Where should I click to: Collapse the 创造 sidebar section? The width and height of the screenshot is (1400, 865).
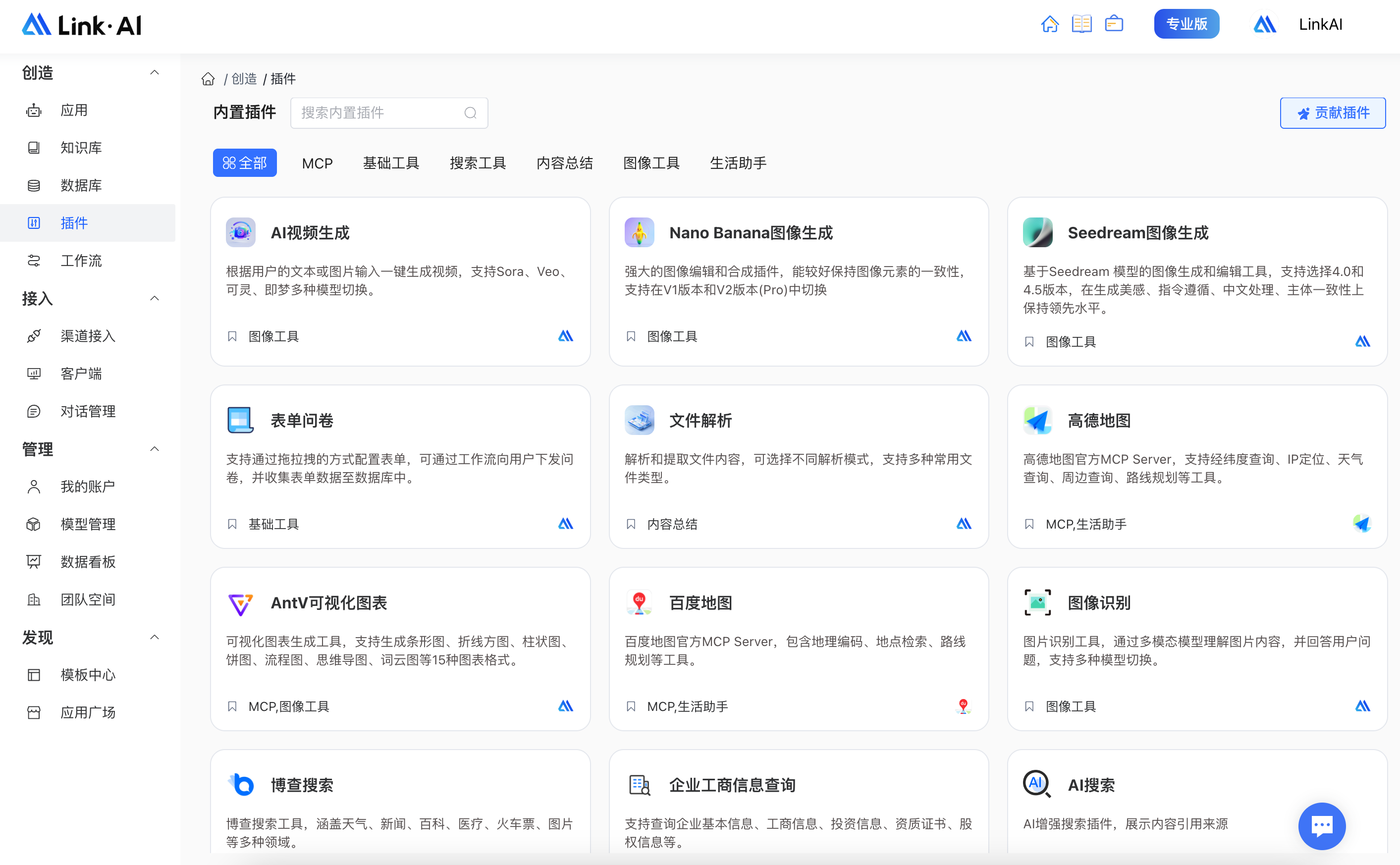click(155, 73)
